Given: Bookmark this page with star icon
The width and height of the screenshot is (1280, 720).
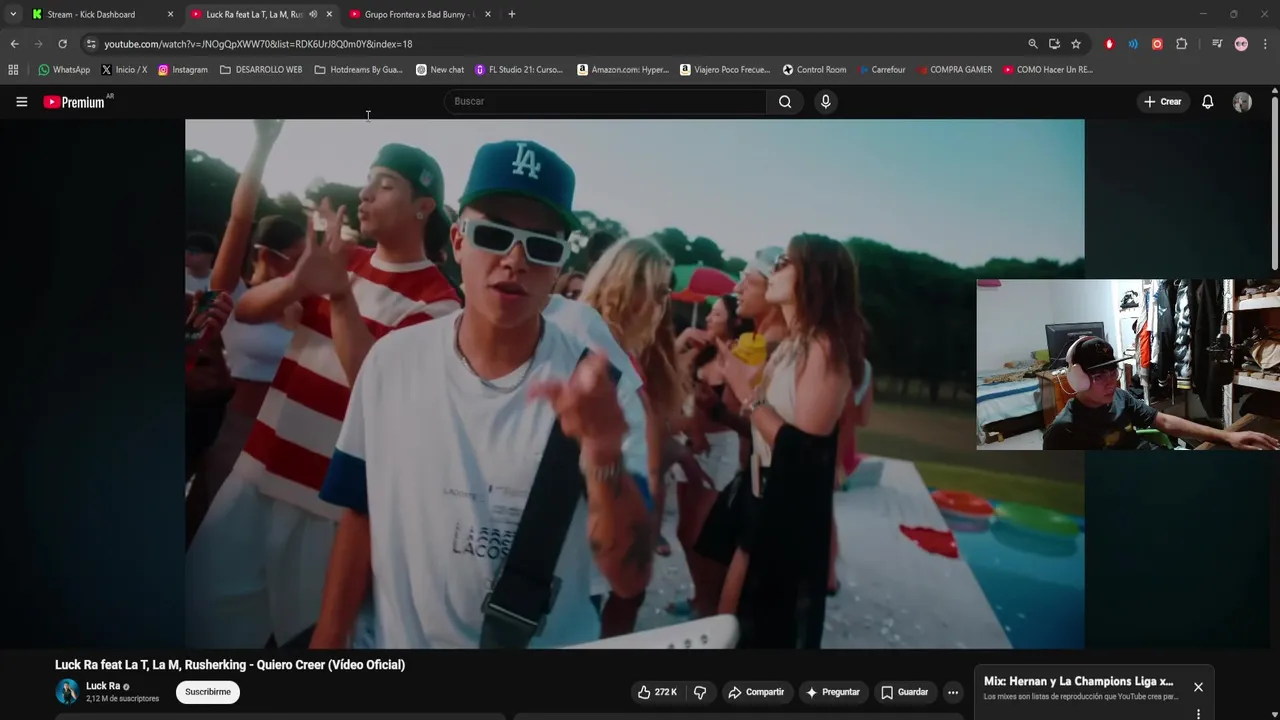Looking at the screenshot, I should (x=1076, y=44).
